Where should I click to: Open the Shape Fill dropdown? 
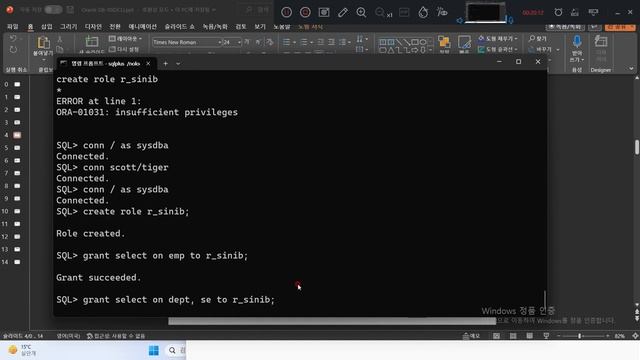498,39
